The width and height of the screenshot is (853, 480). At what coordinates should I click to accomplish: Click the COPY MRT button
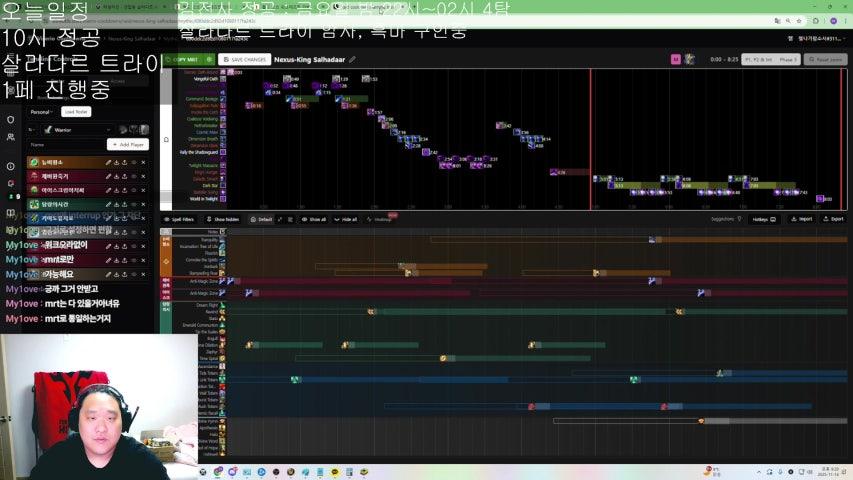click(x=184, y=59)
